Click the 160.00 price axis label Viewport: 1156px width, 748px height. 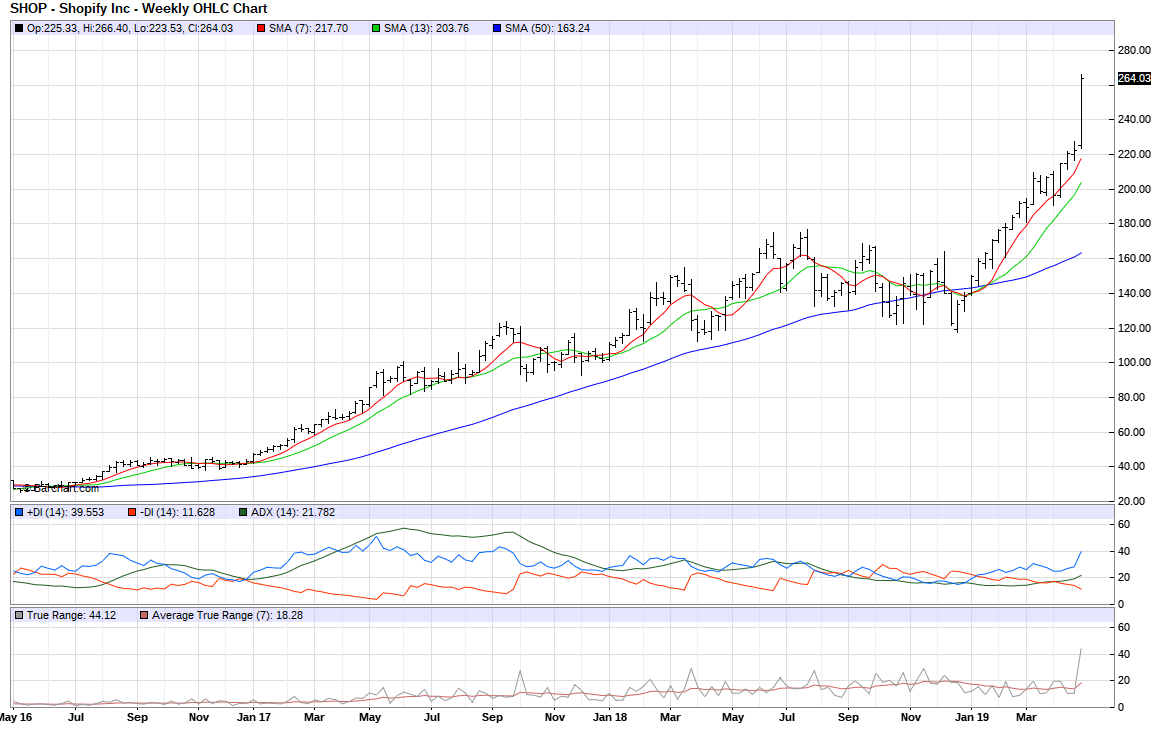pyautogui.click(x=1134, y=258)
